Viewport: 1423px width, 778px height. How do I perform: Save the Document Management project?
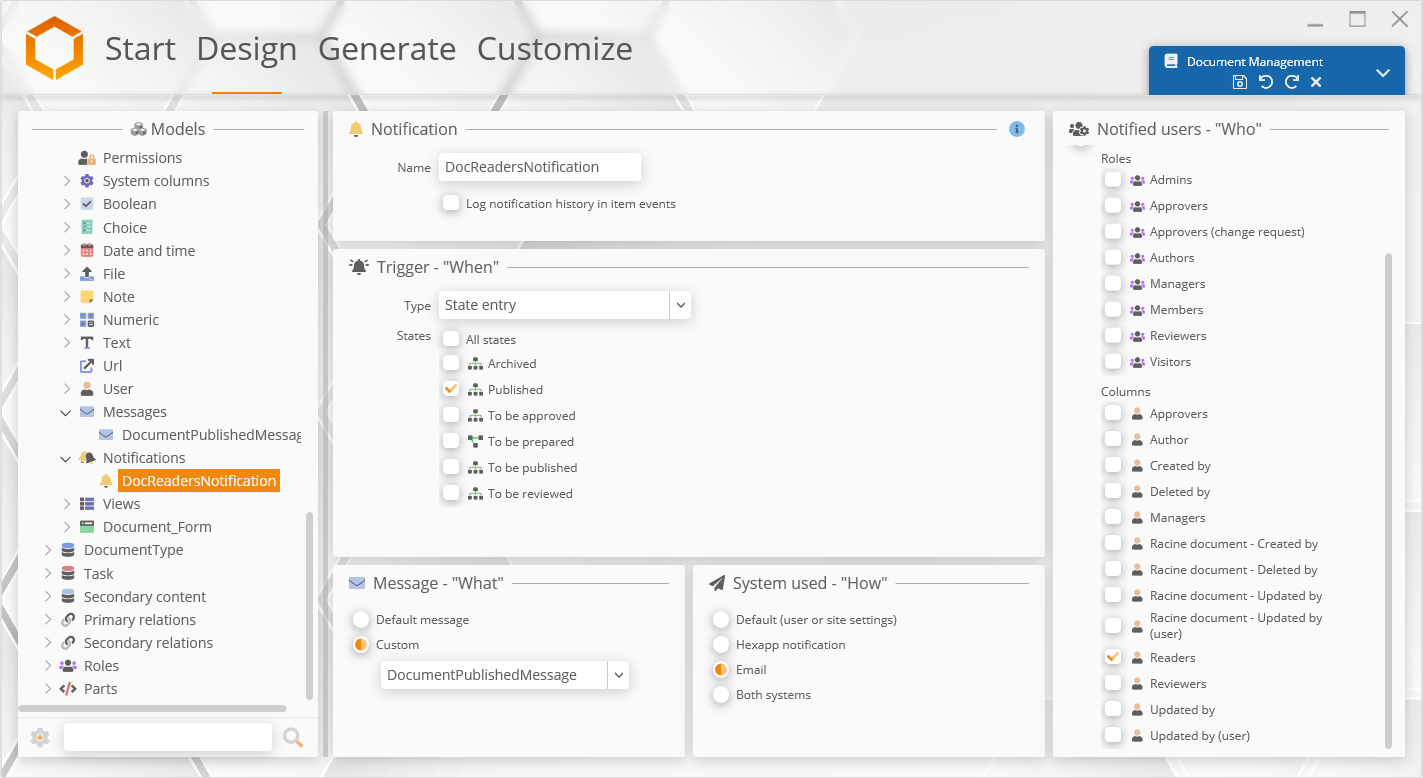pos(1240,82)
